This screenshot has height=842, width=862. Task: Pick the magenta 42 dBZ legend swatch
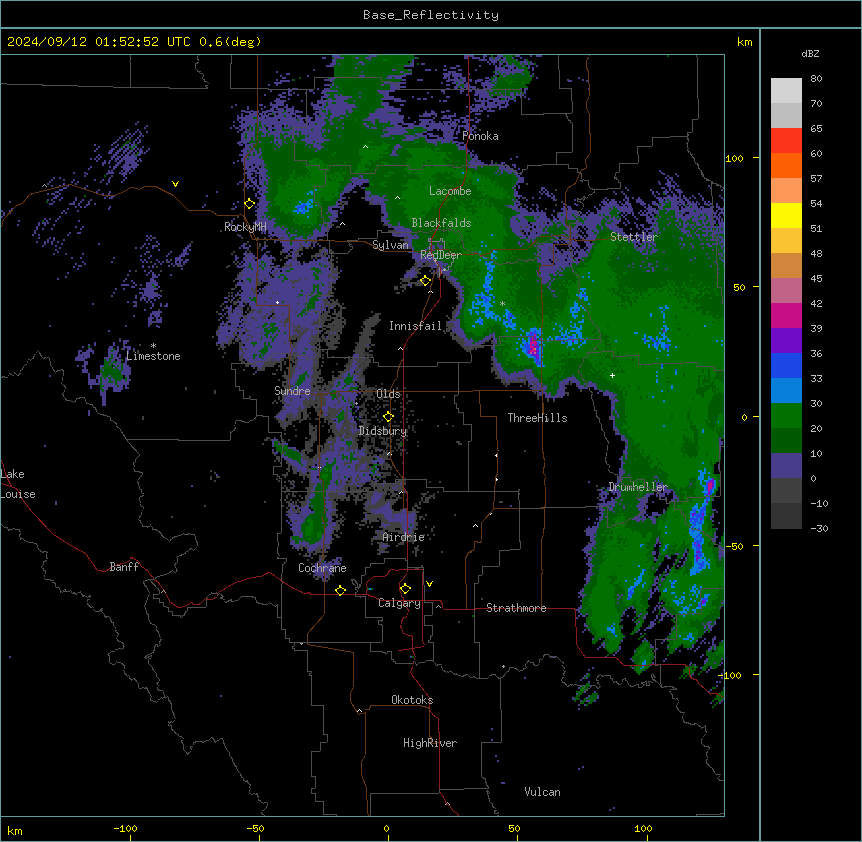pyautogui.click(x=786, y=315)
